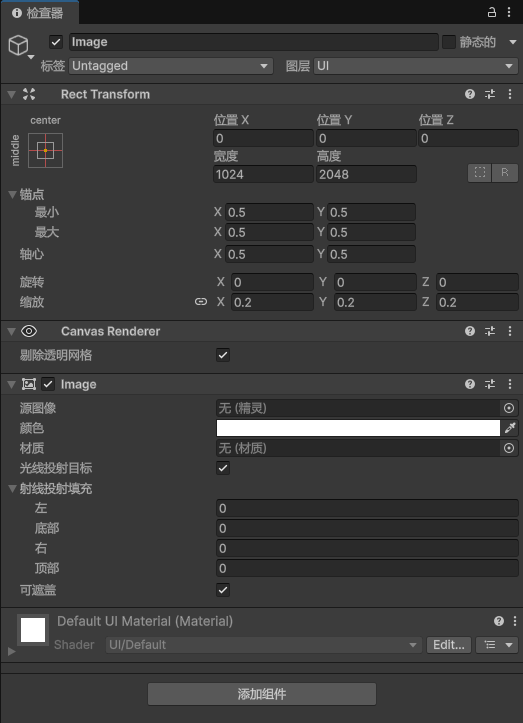Collapse the anchors foldout section

[12, 195]
